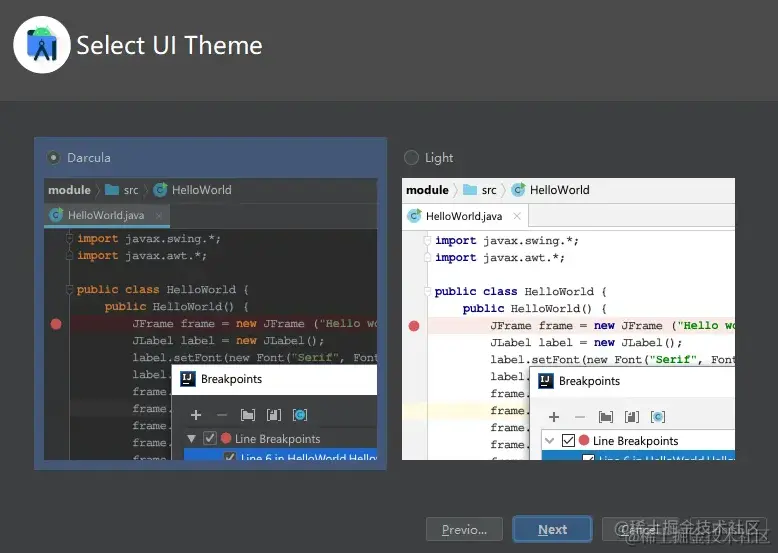Click group by file icon in Darcula preview
This screenshot has height=553, width=778.
tap(274, 415)
